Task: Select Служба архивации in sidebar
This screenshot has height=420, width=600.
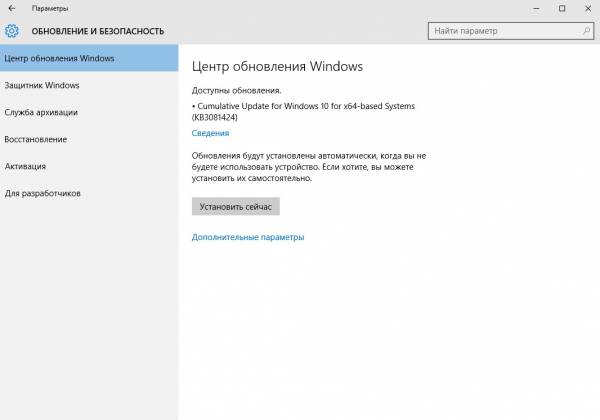Action: 89,112
